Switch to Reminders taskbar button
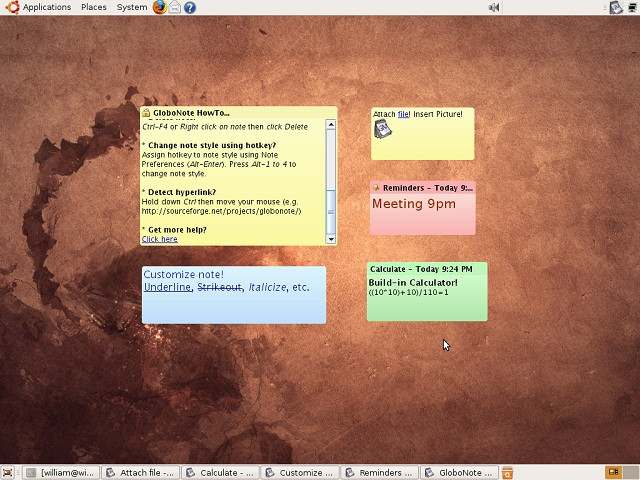640x480 pixels. pos(380,473)
